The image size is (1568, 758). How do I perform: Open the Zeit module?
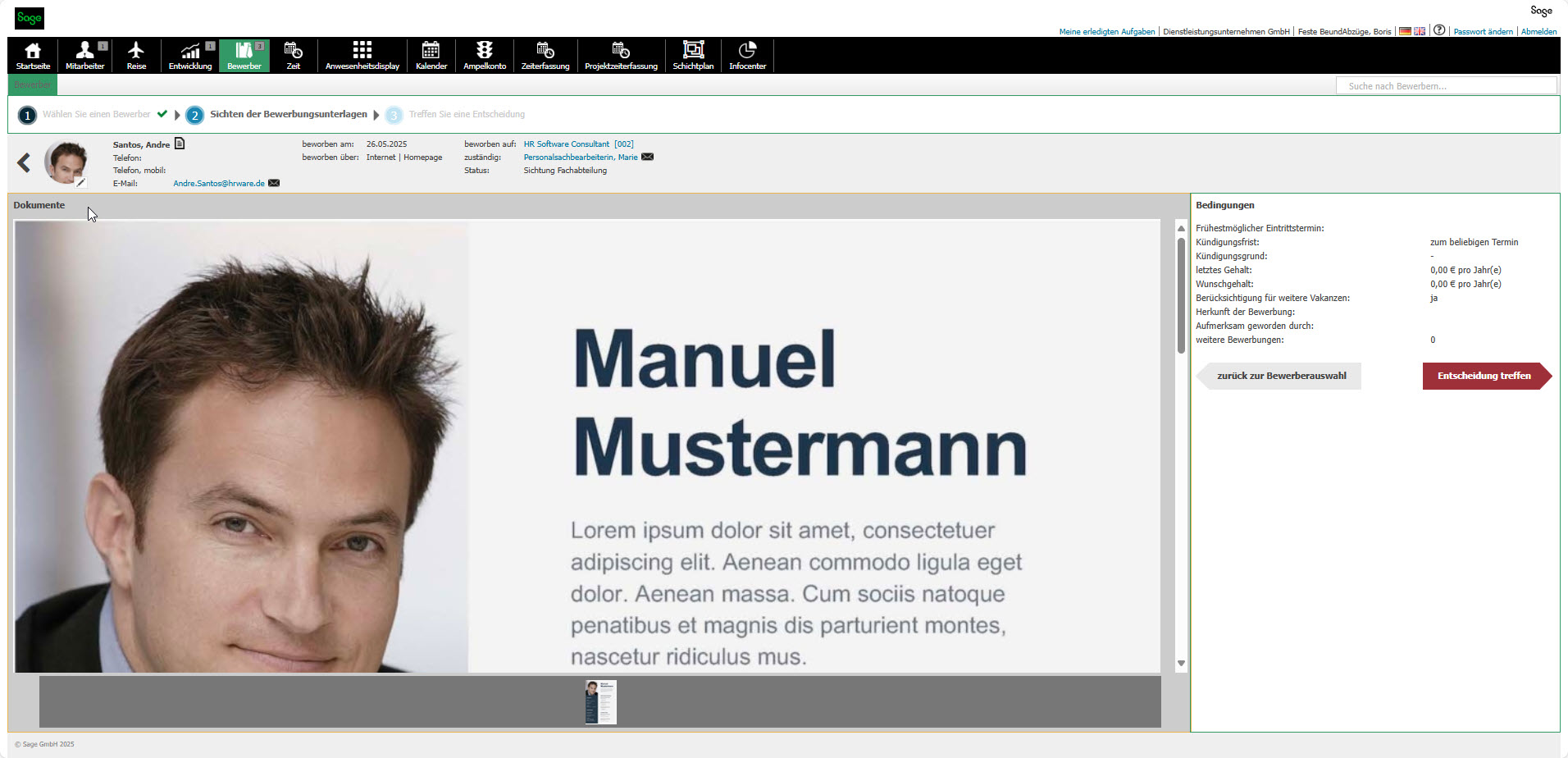tap(293, 55)
